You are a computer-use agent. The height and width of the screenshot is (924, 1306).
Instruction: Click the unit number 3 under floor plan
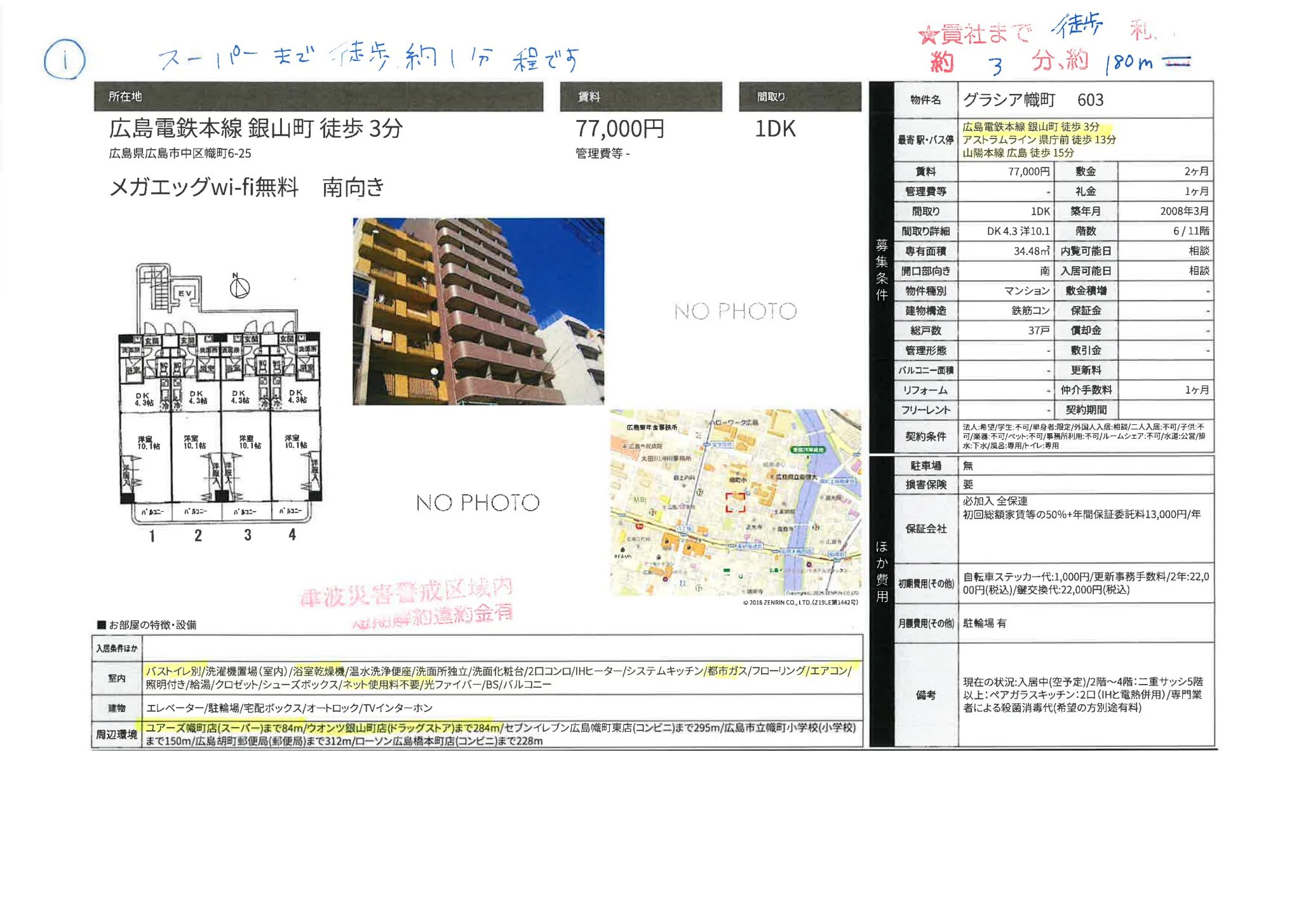pyautogui.click(x=248, y=535)
